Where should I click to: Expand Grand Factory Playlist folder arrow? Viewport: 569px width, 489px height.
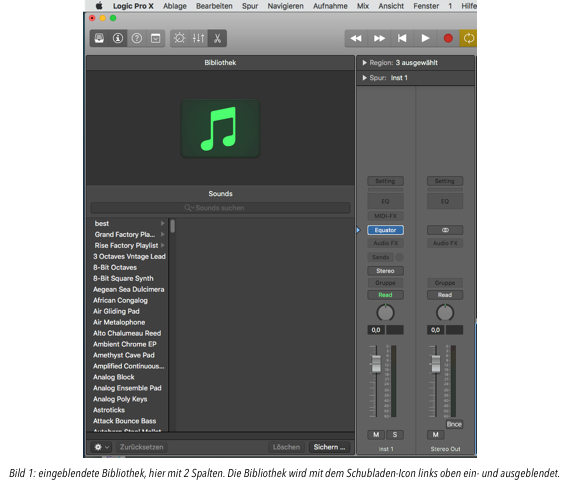tap(163, 234)
